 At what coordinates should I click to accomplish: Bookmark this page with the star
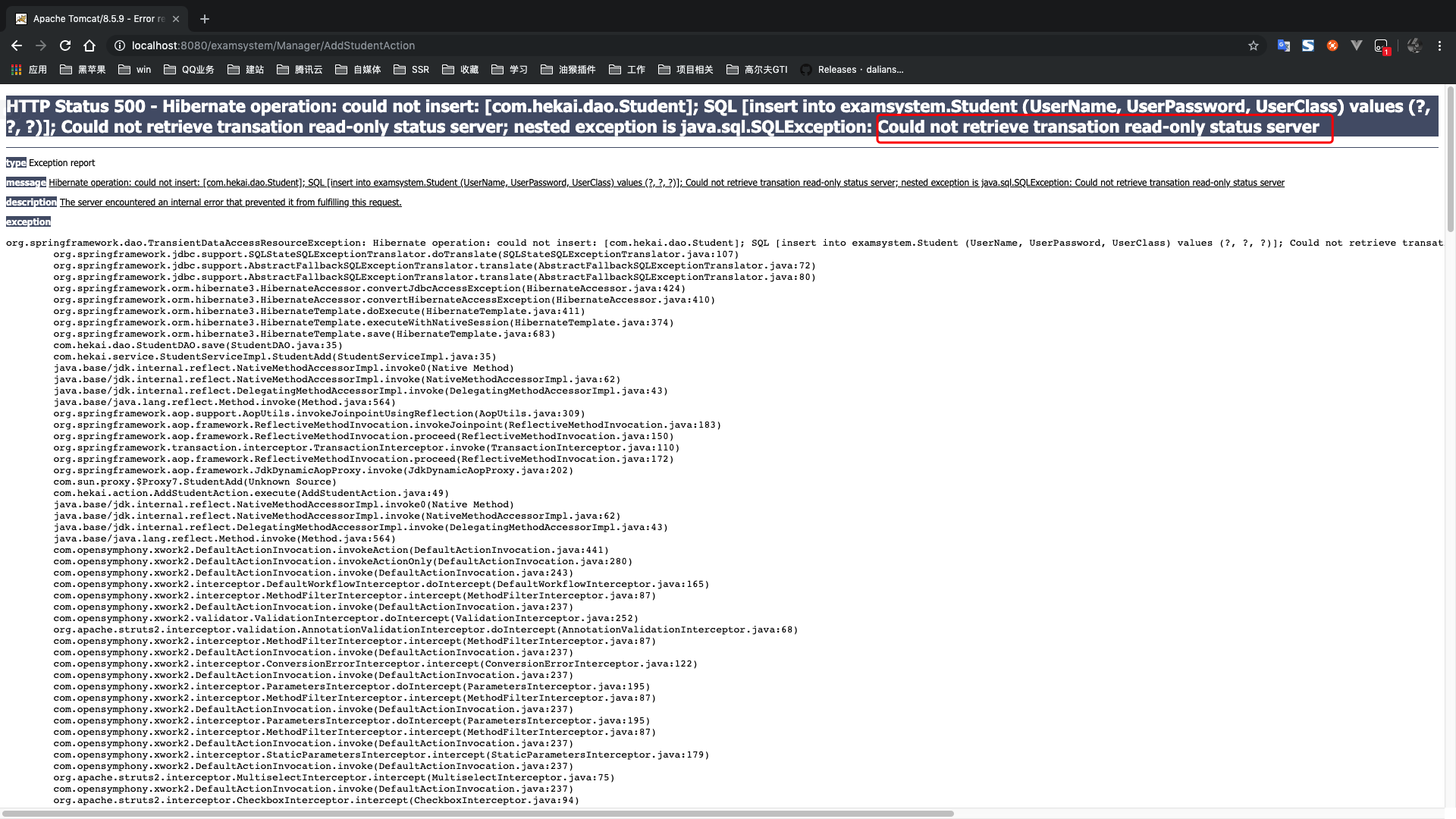pos(1254,45)
